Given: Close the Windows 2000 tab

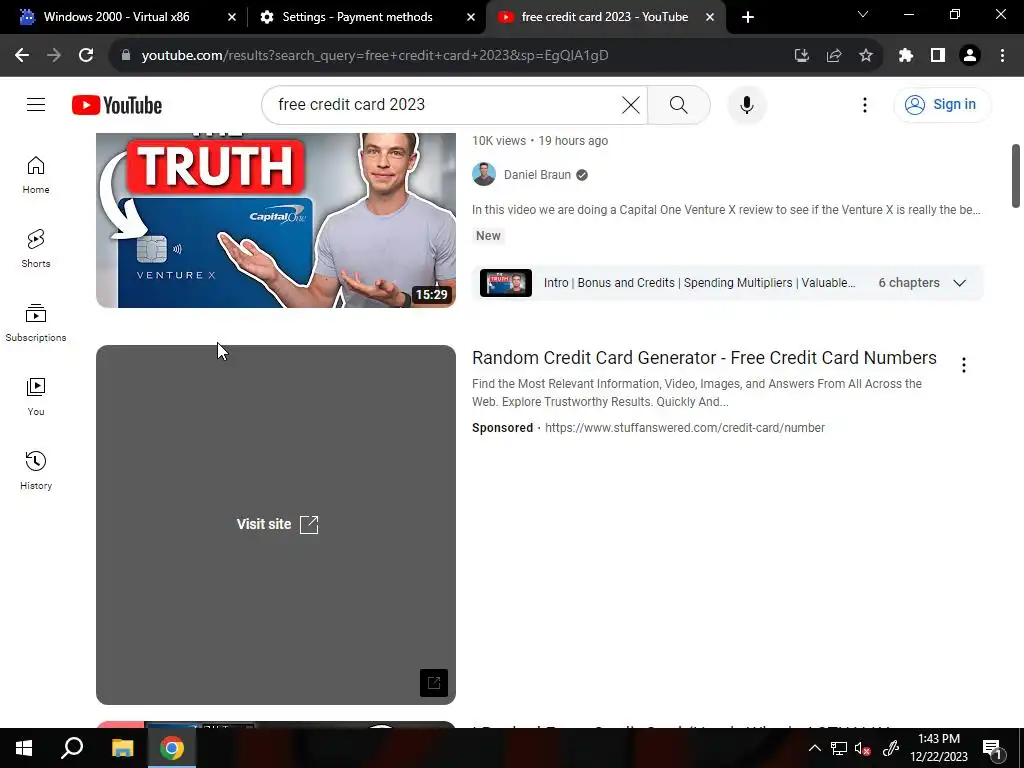Looking at the screenshot, I should tap(232, 17).
